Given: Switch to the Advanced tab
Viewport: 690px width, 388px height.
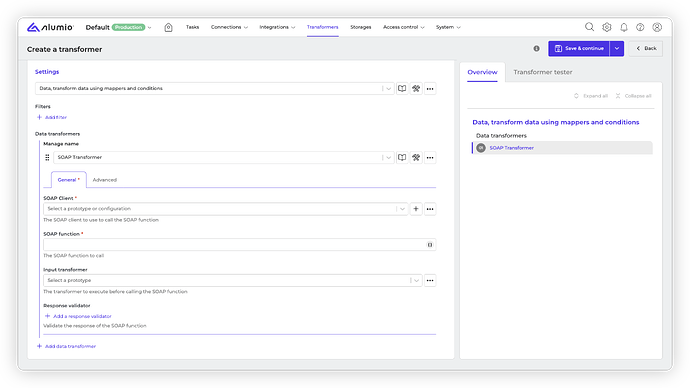Looking at the screenshot, I should (x=105, y=180).
